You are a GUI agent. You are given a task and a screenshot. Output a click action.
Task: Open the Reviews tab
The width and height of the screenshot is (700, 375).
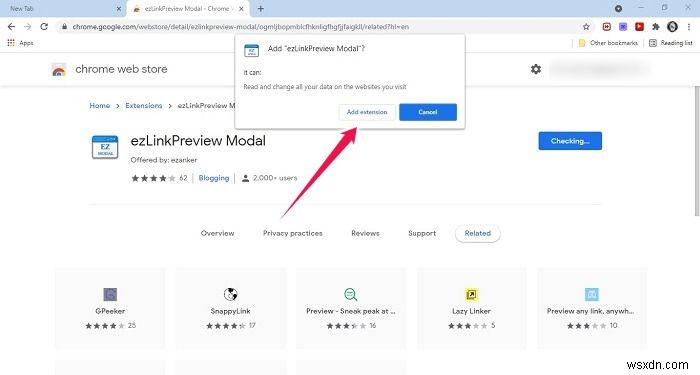tap(365, 233)
